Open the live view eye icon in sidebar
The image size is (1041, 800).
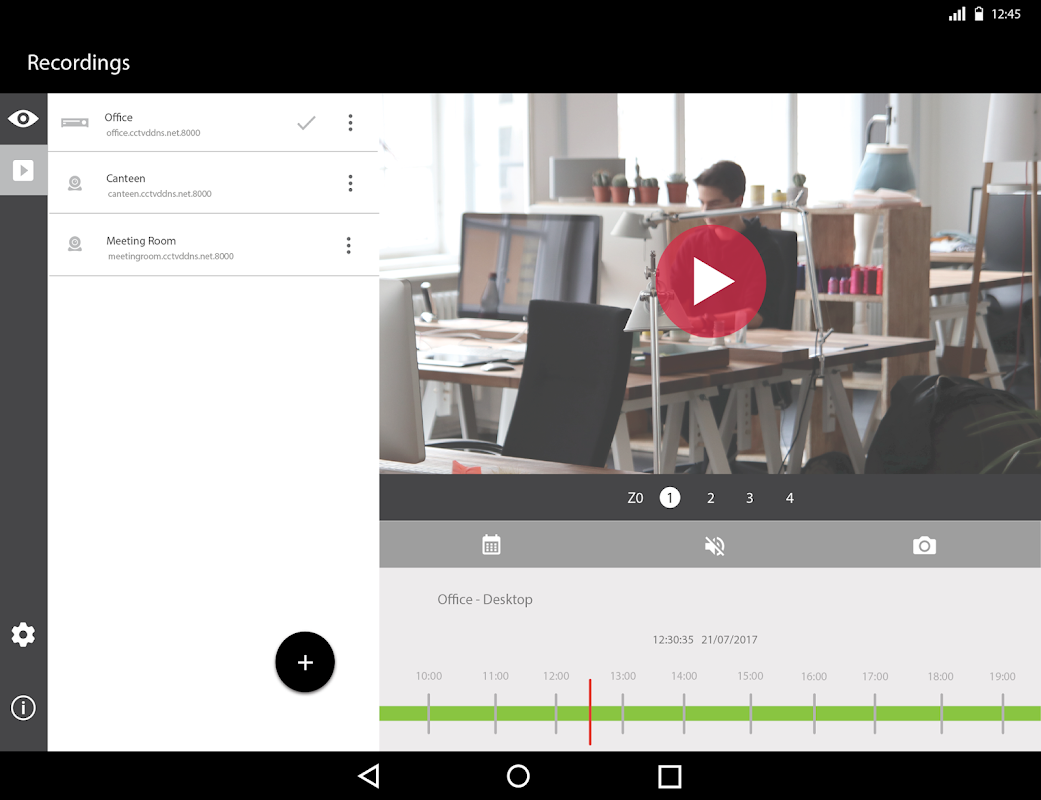(x=23, y=119)
